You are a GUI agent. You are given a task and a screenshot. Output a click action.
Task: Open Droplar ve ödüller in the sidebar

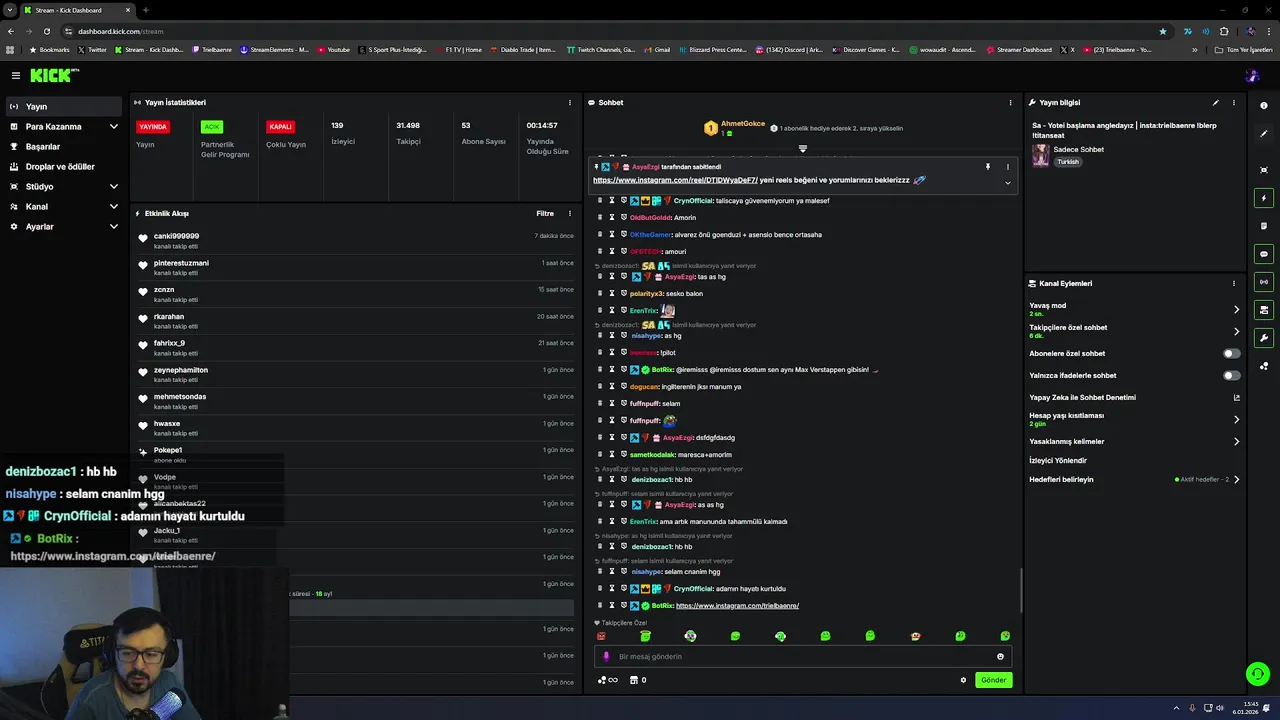tap(65, 167)
